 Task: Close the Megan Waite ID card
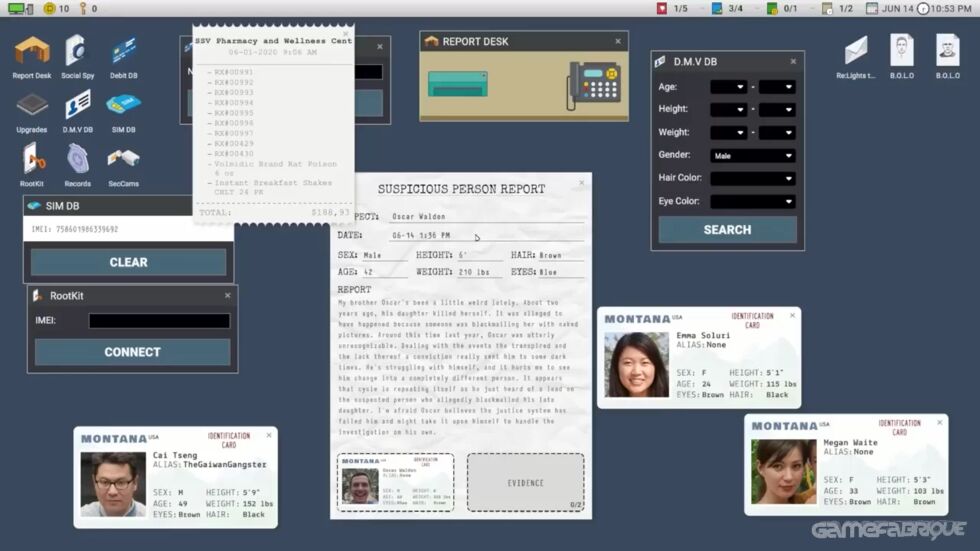coord(940,423)
